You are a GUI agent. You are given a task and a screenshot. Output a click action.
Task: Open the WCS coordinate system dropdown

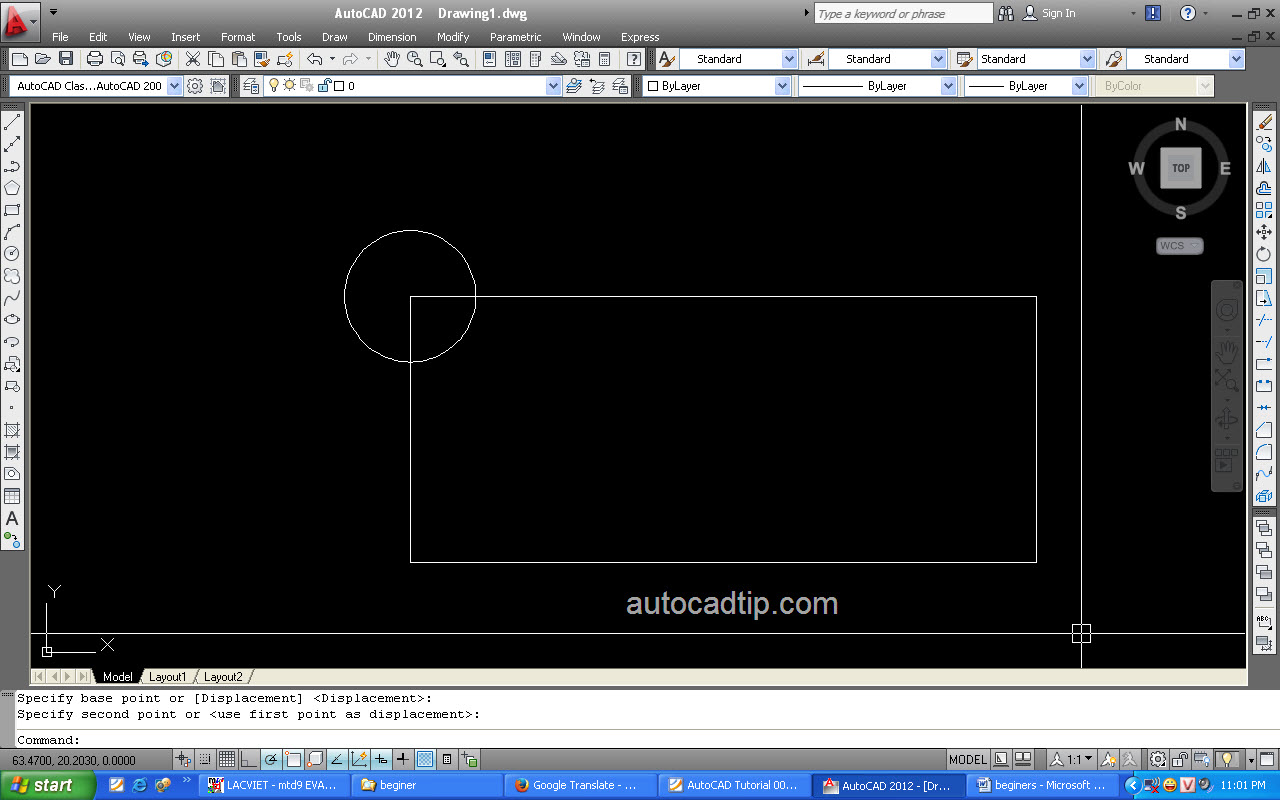[x=1180, y=245]
